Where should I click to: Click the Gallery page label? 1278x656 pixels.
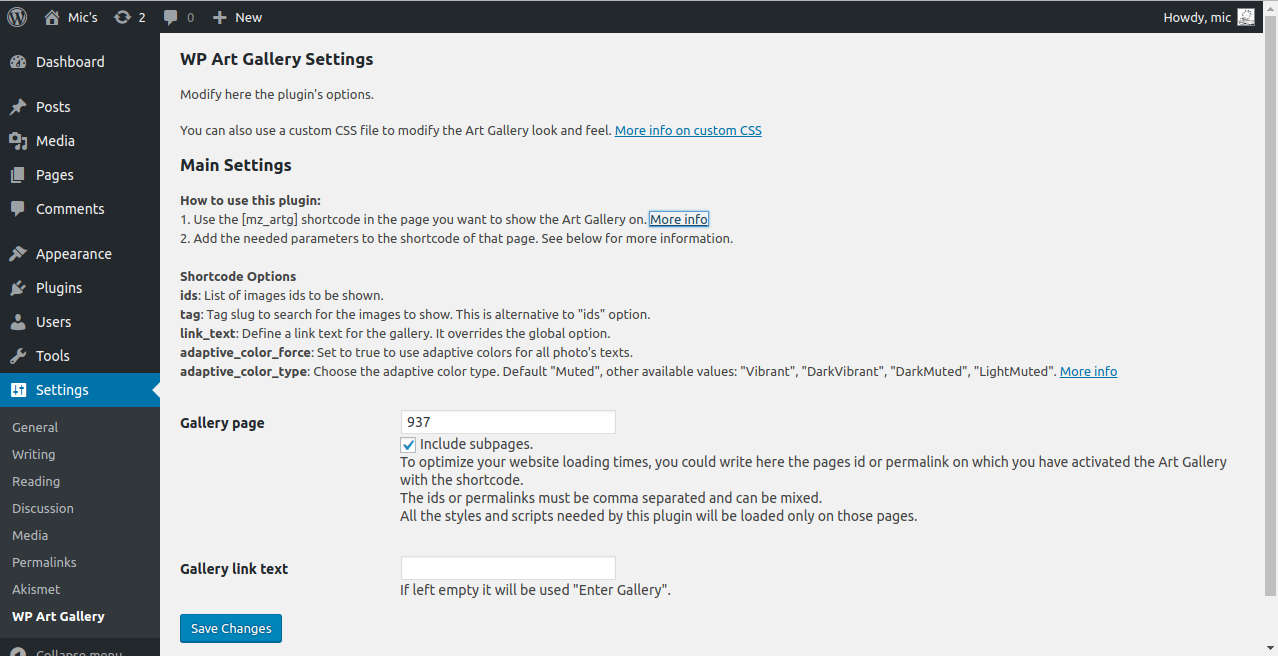click(x=222, y=422)
